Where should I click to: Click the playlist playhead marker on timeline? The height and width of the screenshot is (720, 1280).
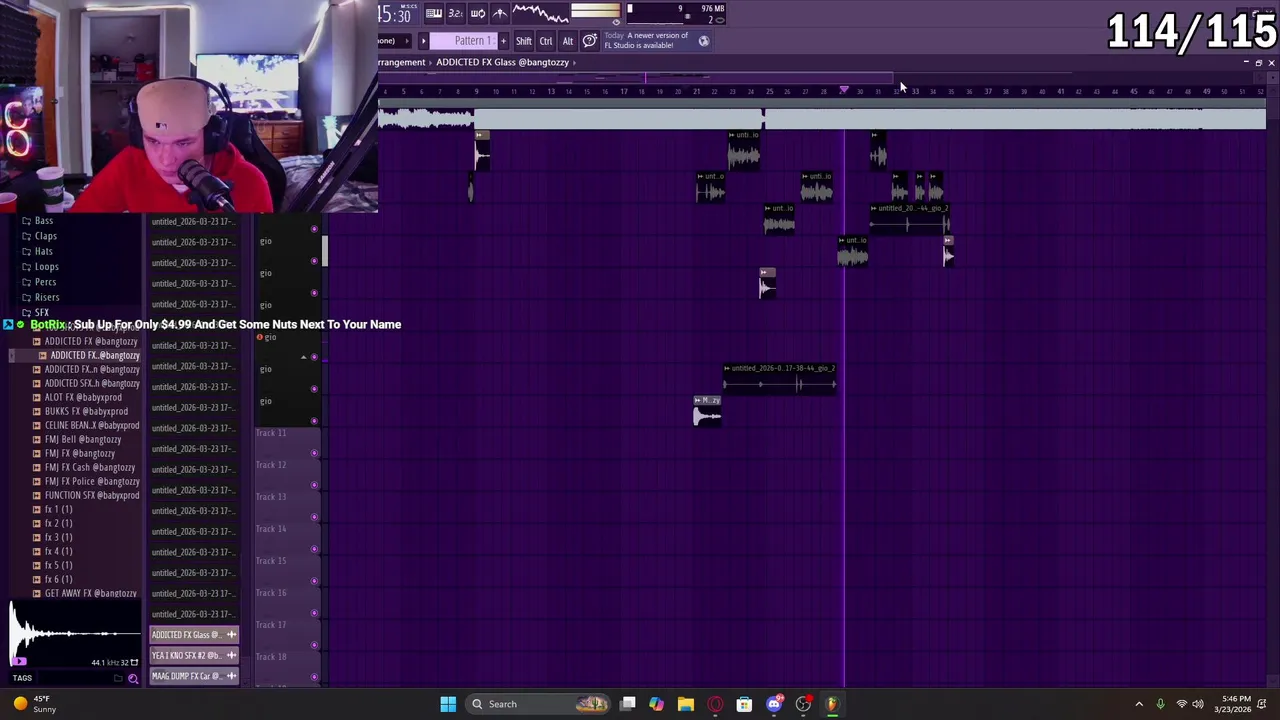point(844,91)
